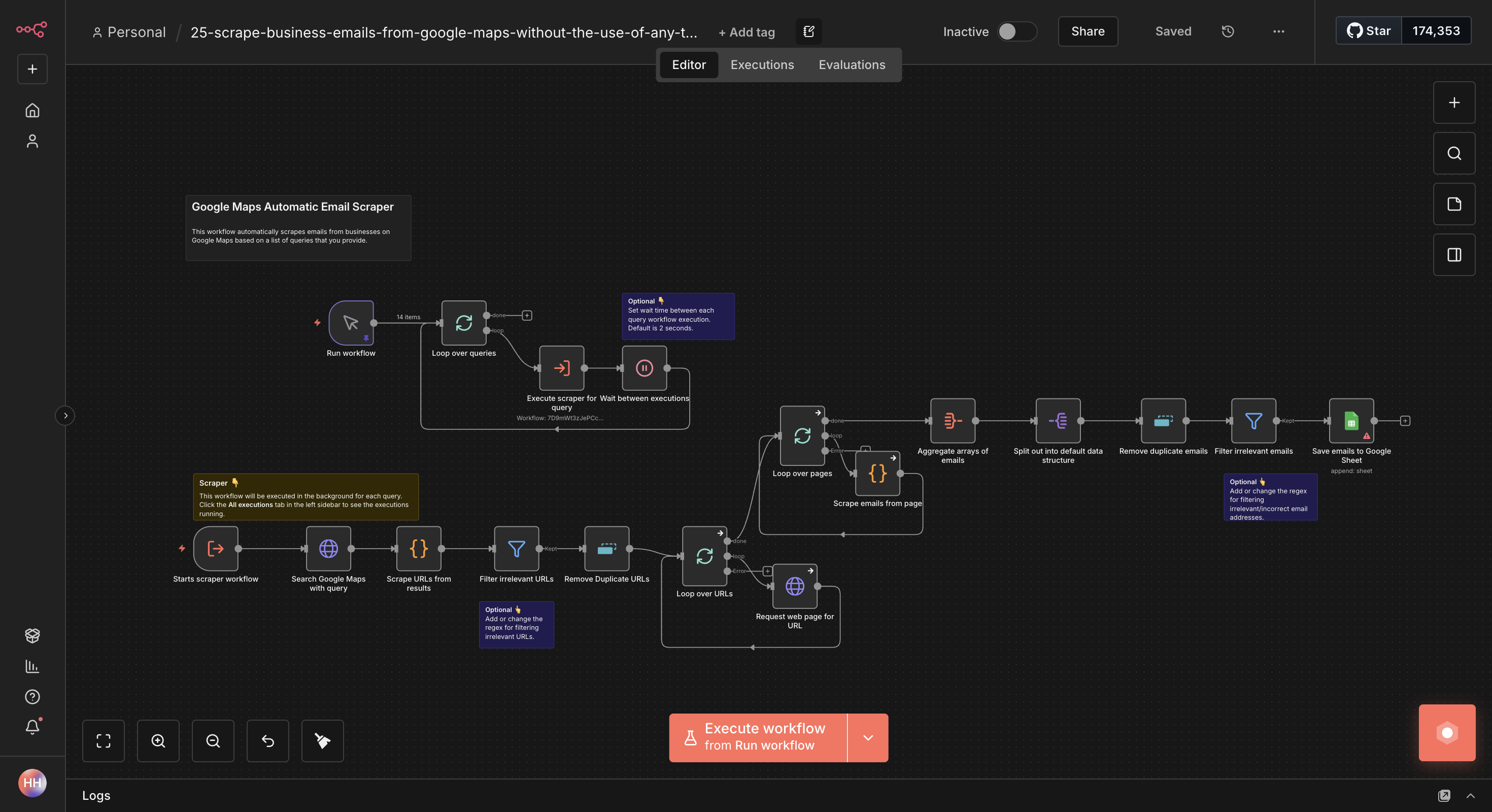Expand the left sidebar with chevron
Image resolution: width=1492 pixels, height=812 pixels.
65,415
